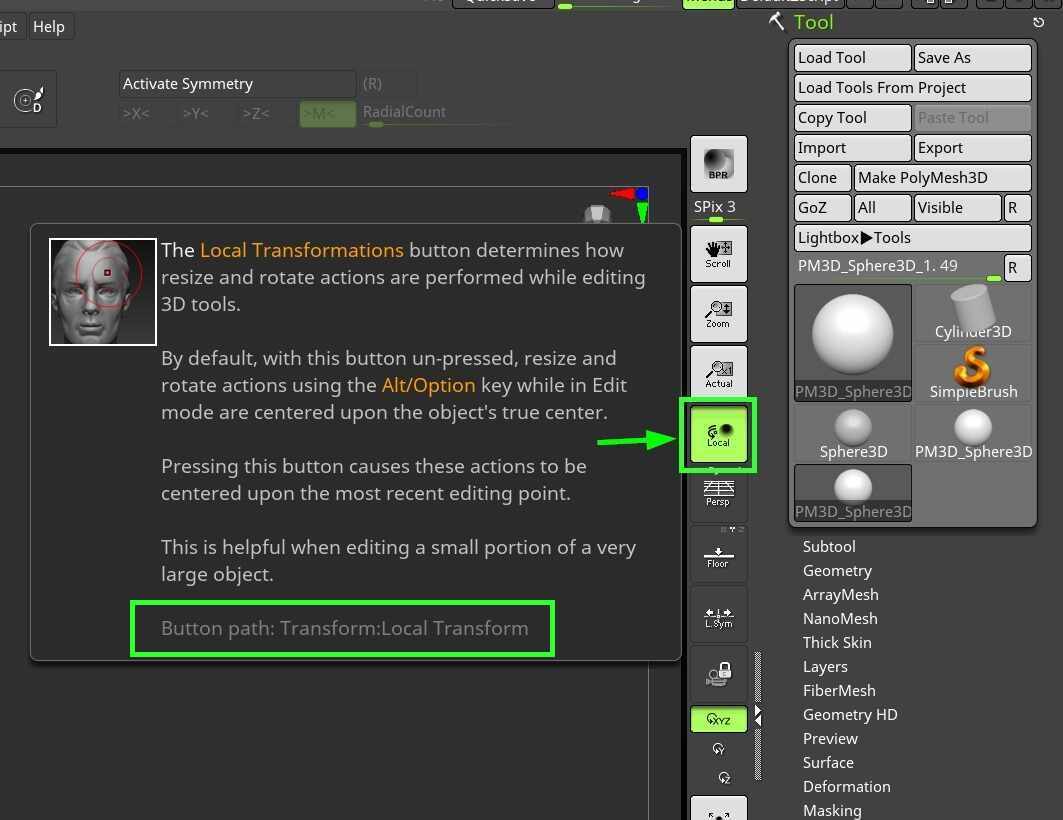Image resolution: width=1063 pixels, height=820 pixels.
Task: Click the Actual size icon
Action: (x=718, y=374)
